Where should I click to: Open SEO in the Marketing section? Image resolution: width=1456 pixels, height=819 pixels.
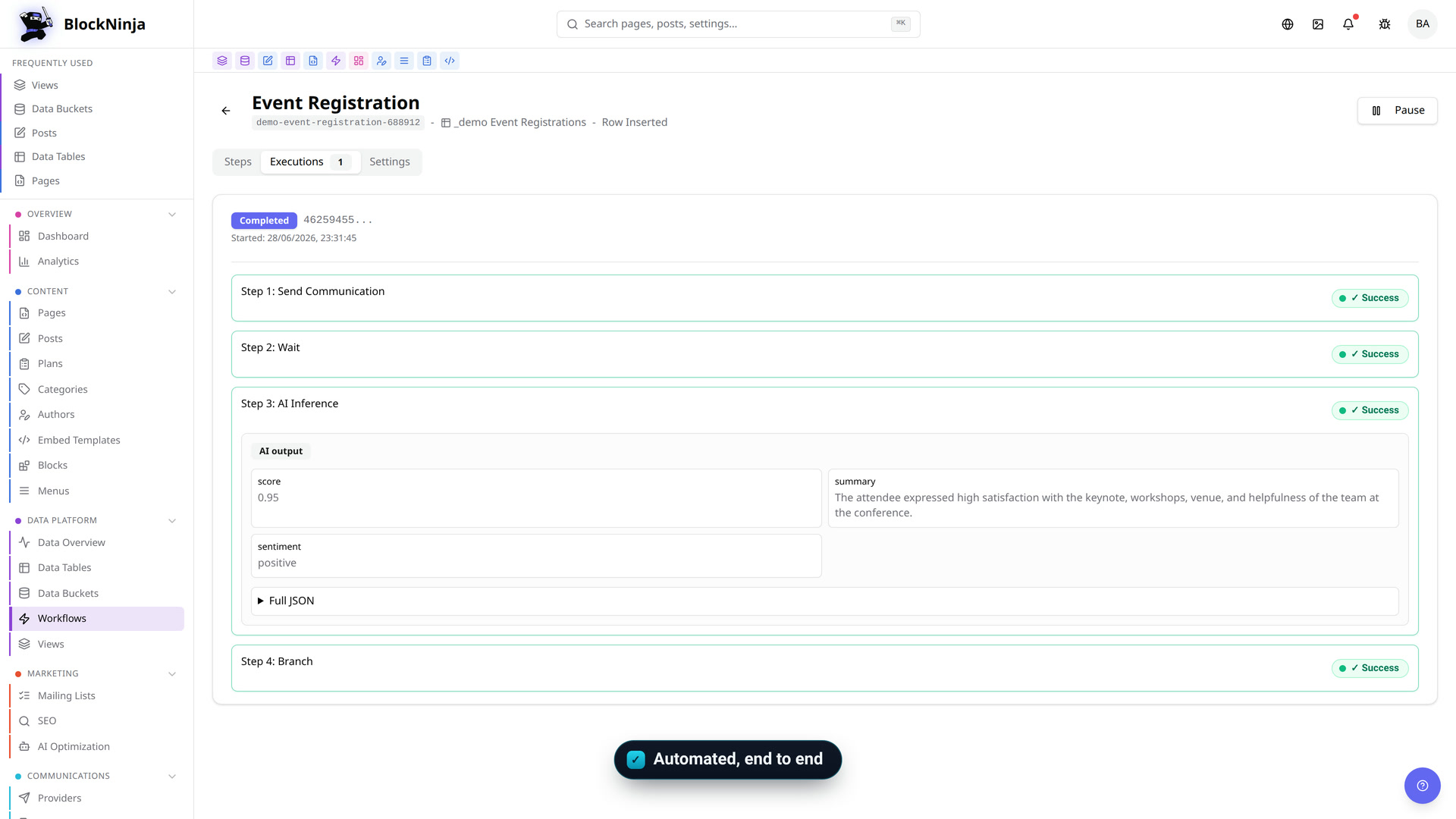point(97,721)
